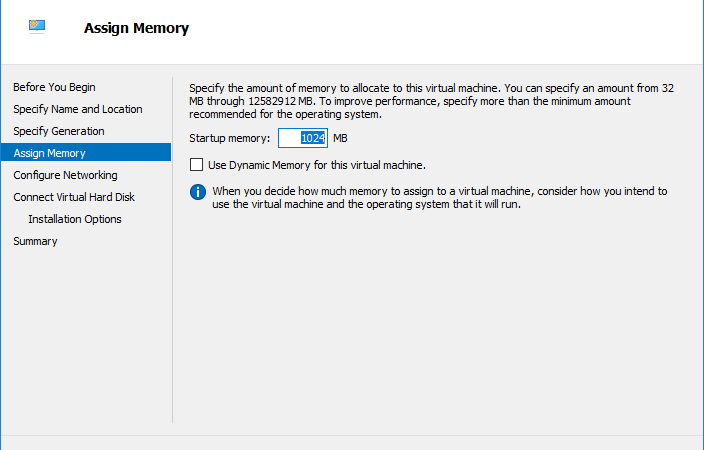Click the 'When you decide how much memory' note

click(440, 198)
